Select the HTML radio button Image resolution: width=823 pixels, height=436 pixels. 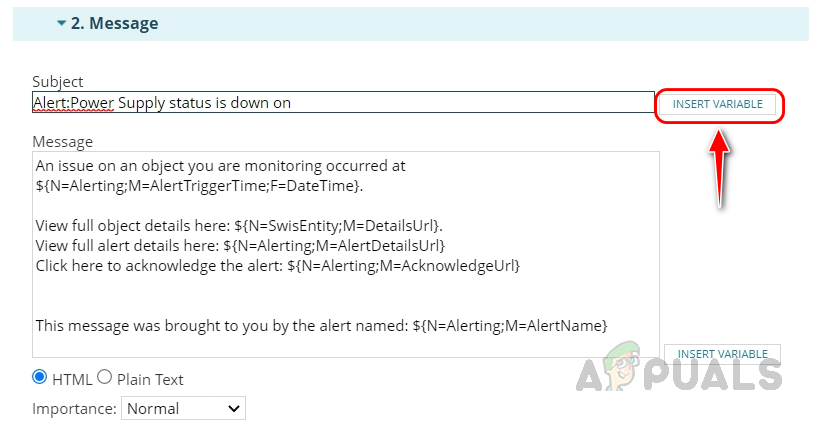40,377
